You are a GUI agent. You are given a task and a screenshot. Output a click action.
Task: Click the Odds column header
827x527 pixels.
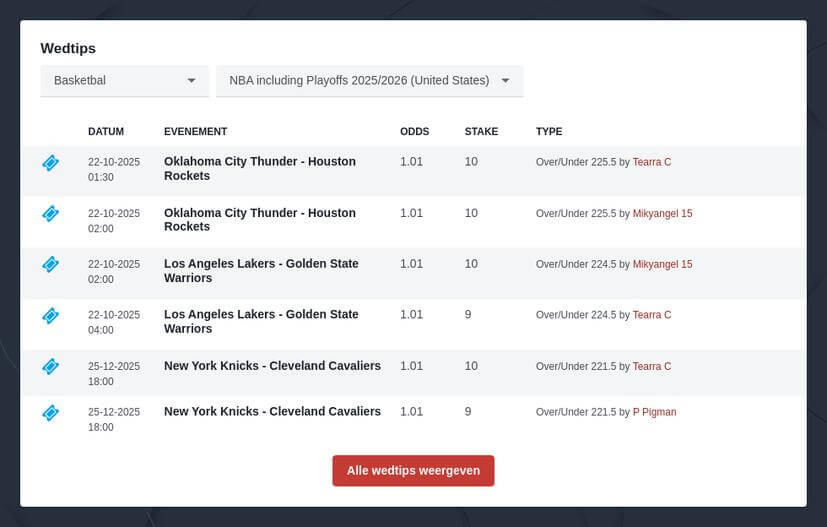[x=414, y=132]
